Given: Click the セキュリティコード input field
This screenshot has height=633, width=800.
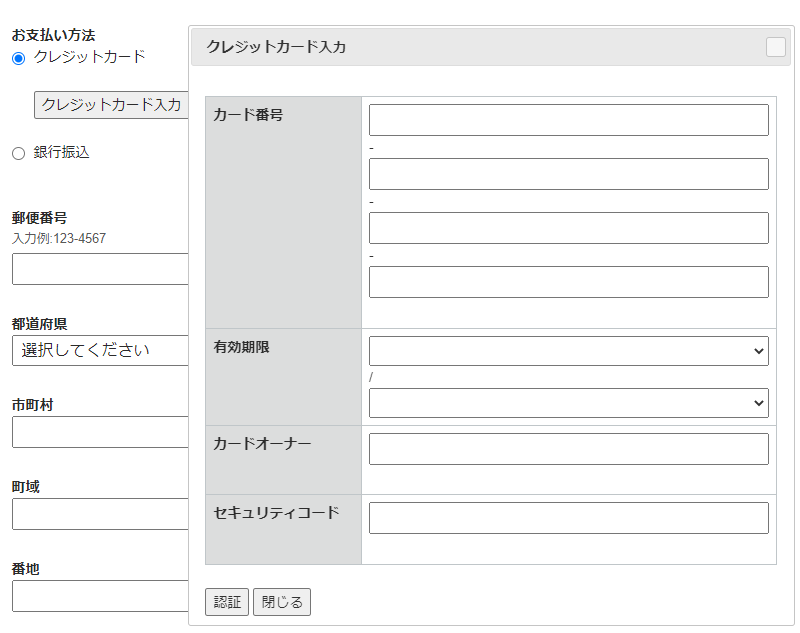Looking at the screenshot, I should point(568,517).
